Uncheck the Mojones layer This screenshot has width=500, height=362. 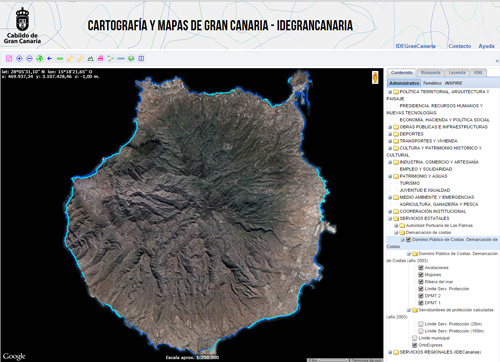coord(421,275)
